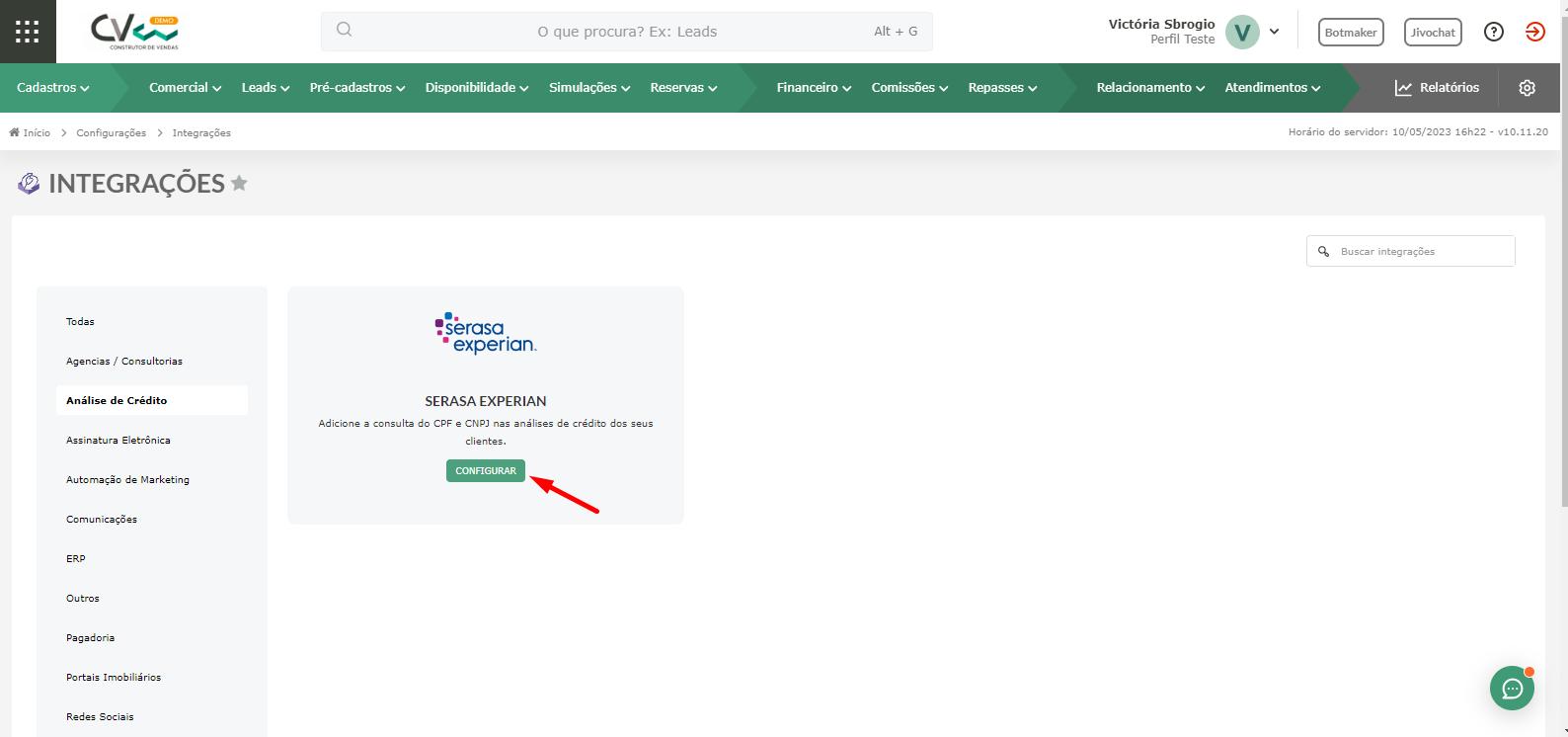
Task: Select the ERP category
Action: click(152, 558)
